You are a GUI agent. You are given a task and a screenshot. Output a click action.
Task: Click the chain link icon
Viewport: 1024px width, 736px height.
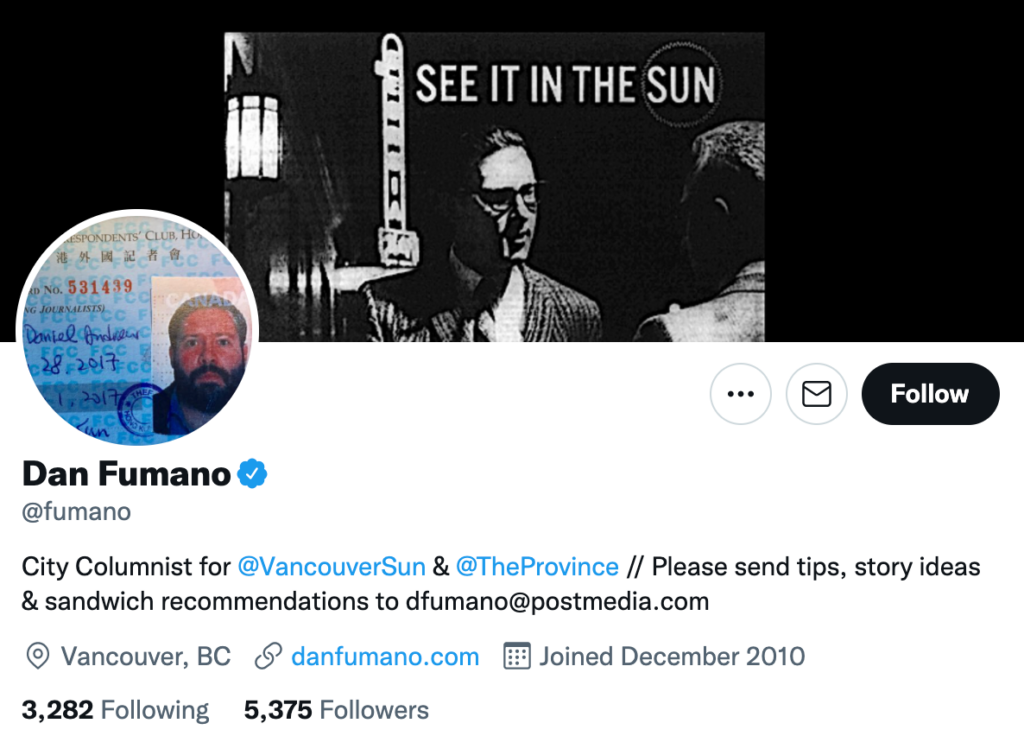tap(267, 657)
